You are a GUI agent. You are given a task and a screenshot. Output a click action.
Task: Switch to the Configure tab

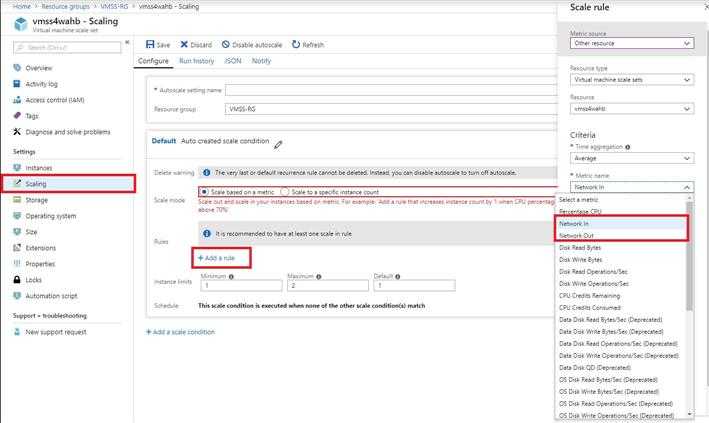coord(153,61)
